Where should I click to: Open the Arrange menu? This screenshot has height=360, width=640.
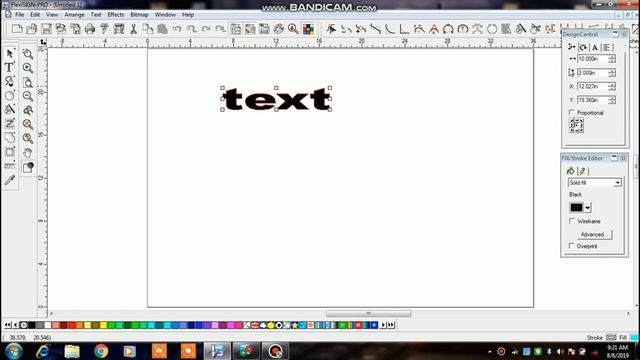click(x=74, y=15)
